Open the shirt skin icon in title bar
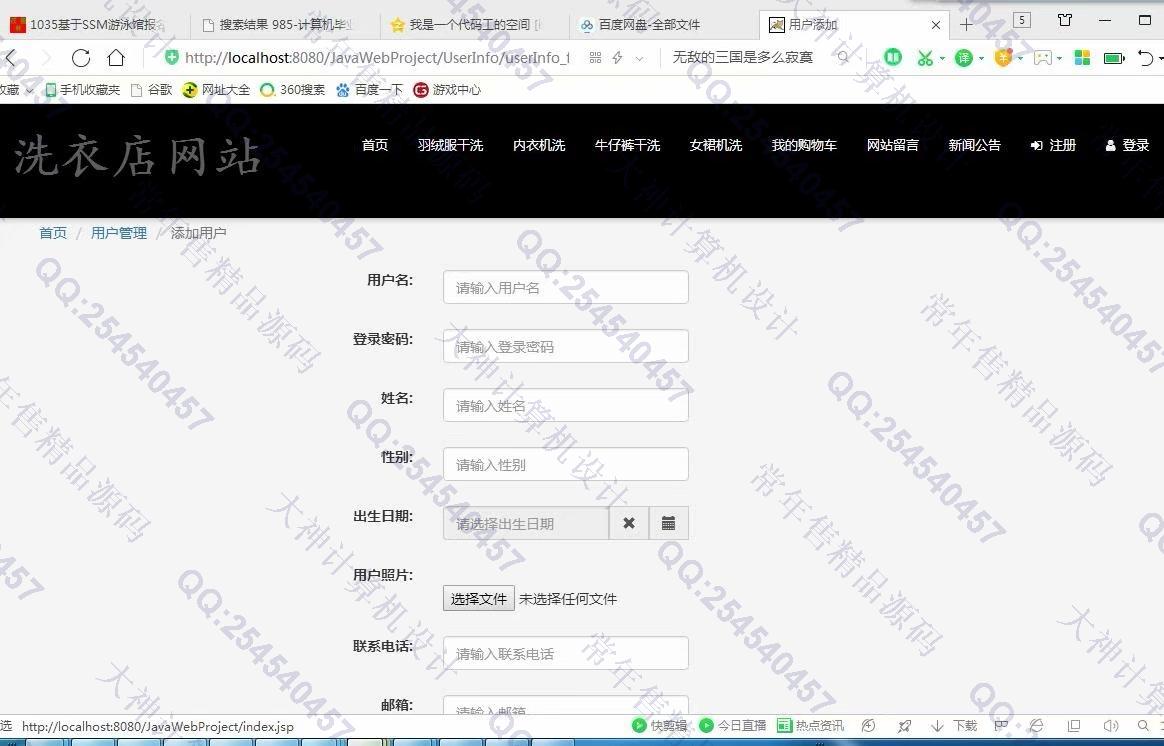The height and width of the screenshot is (746, 1164). (x=1065, y=20)
